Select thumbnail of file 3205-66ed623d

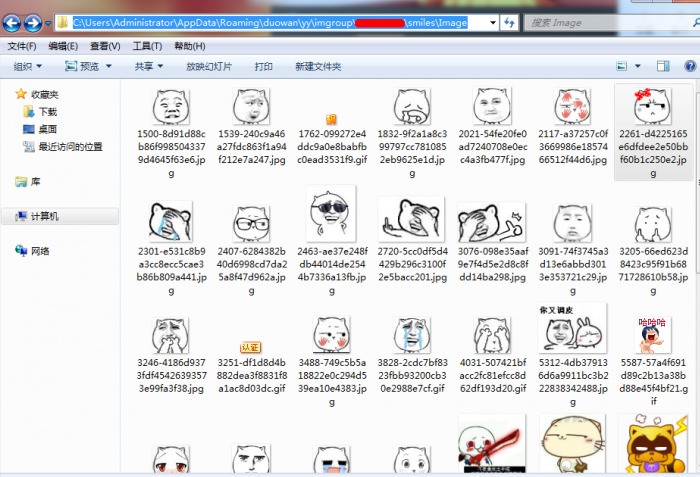(x=652, y=224)
